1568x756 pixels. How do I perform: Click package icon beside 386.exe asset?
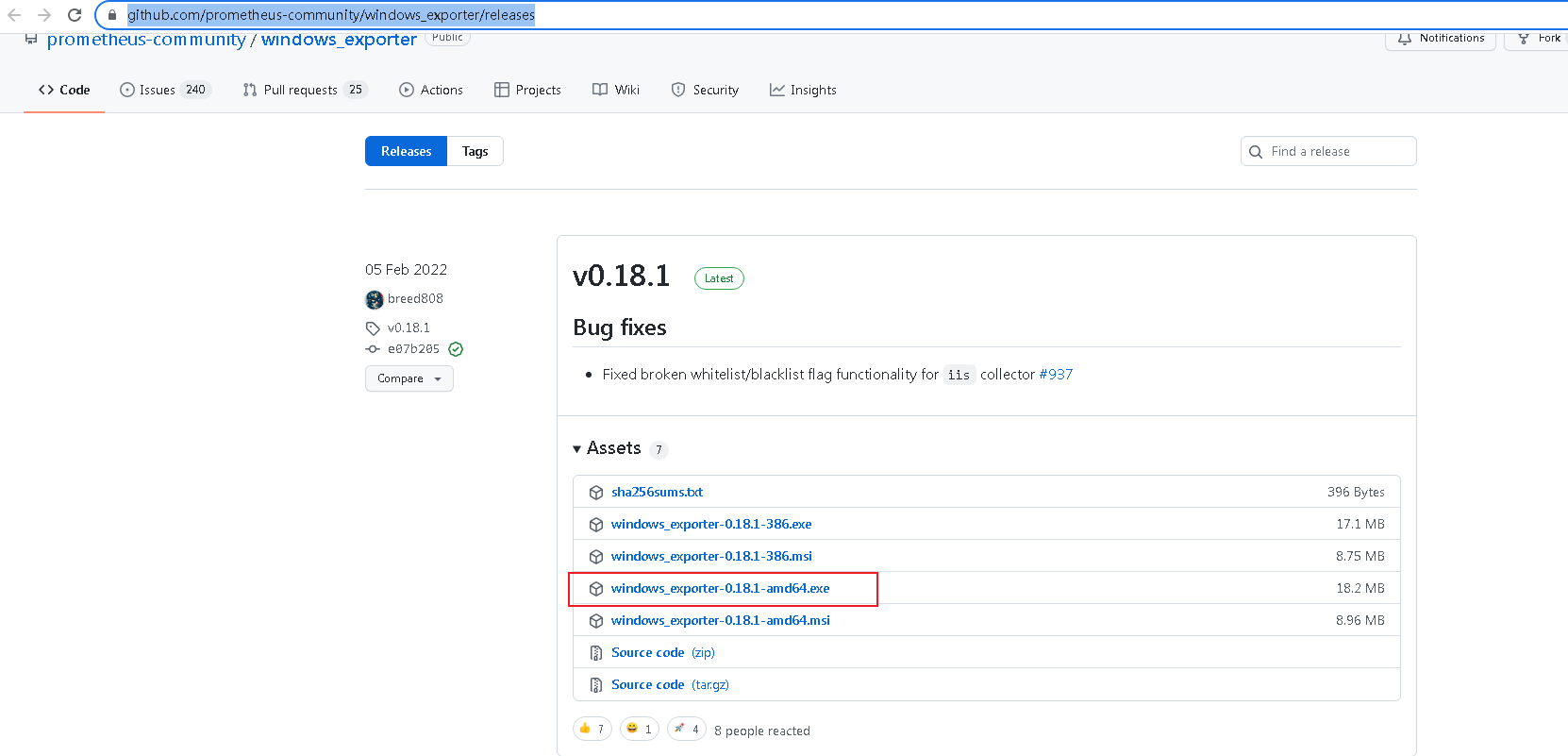[596, 525]
